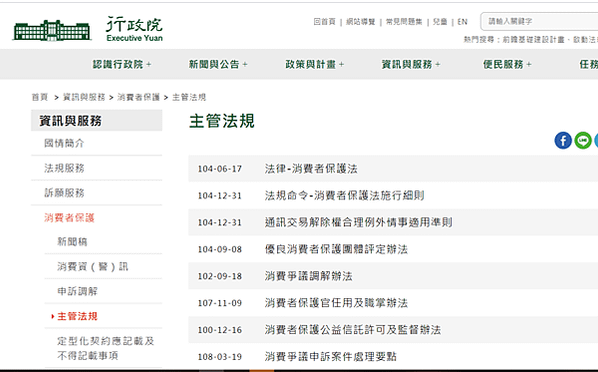Screen dimensions: 598x372
Task: Click date 102-09-18 in list
Action: 220,276
